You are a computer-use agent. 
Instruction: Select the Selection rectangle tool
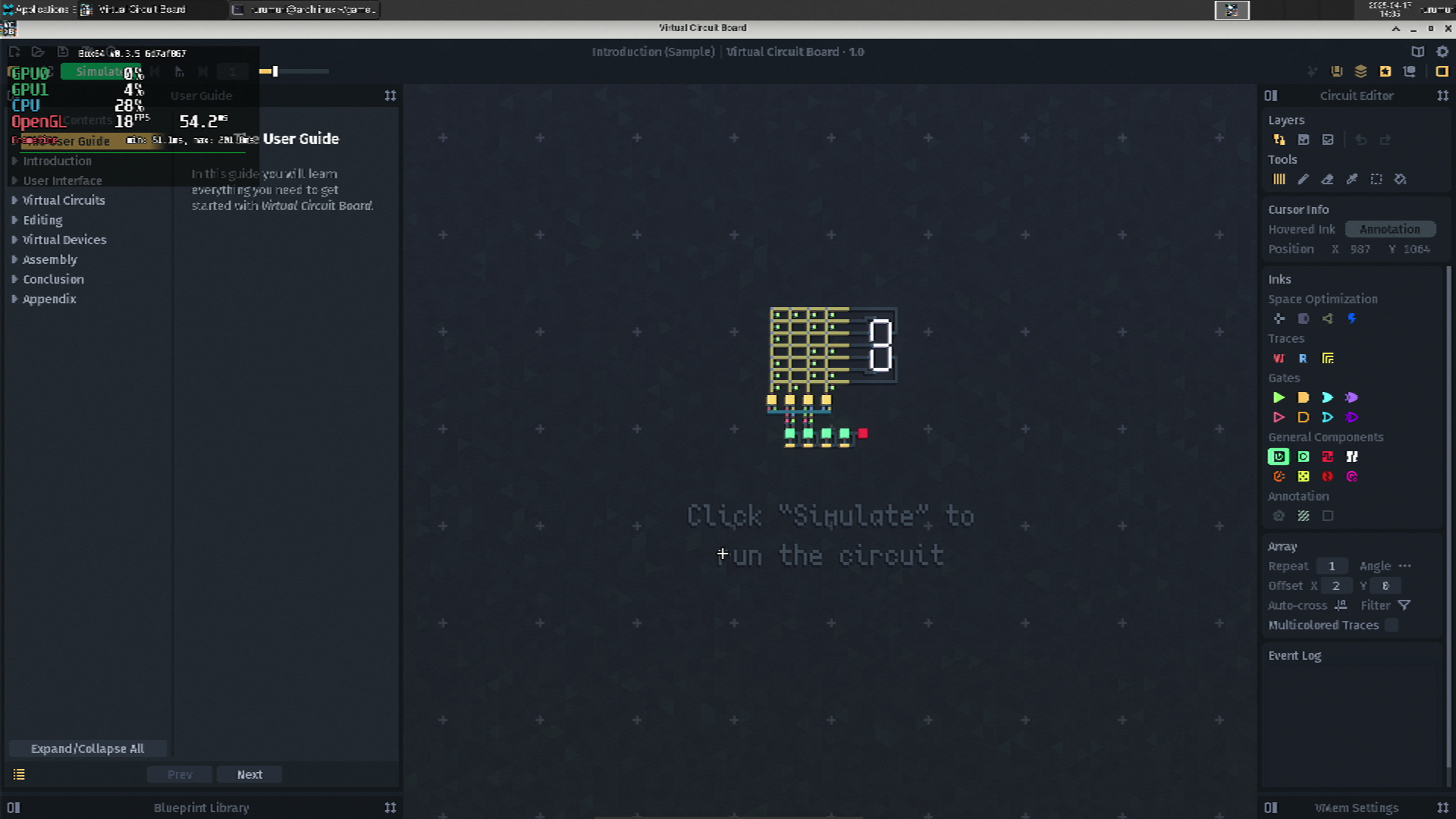(1376, 179)
